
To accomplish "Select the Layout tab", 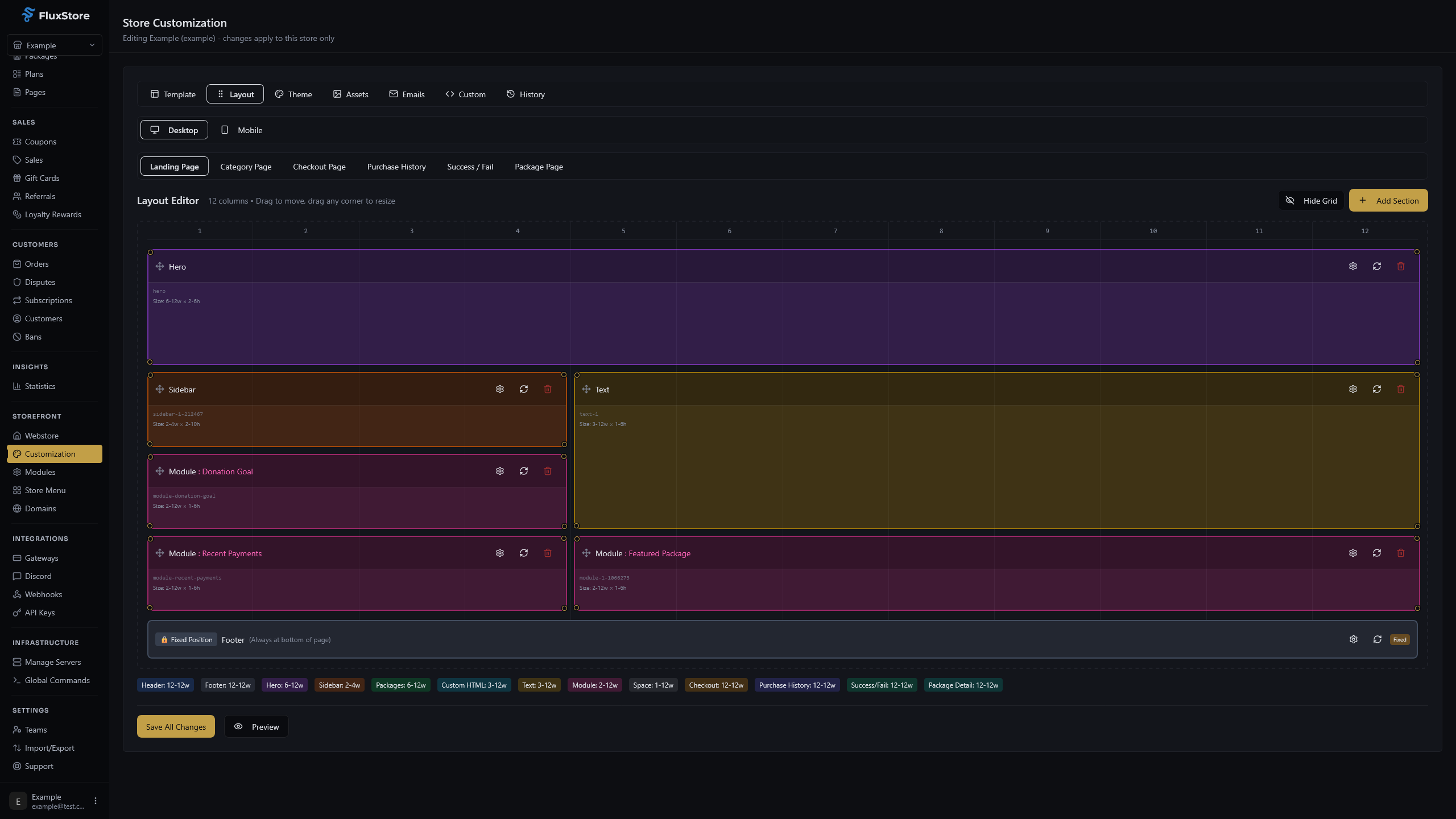I will point(235,94).
